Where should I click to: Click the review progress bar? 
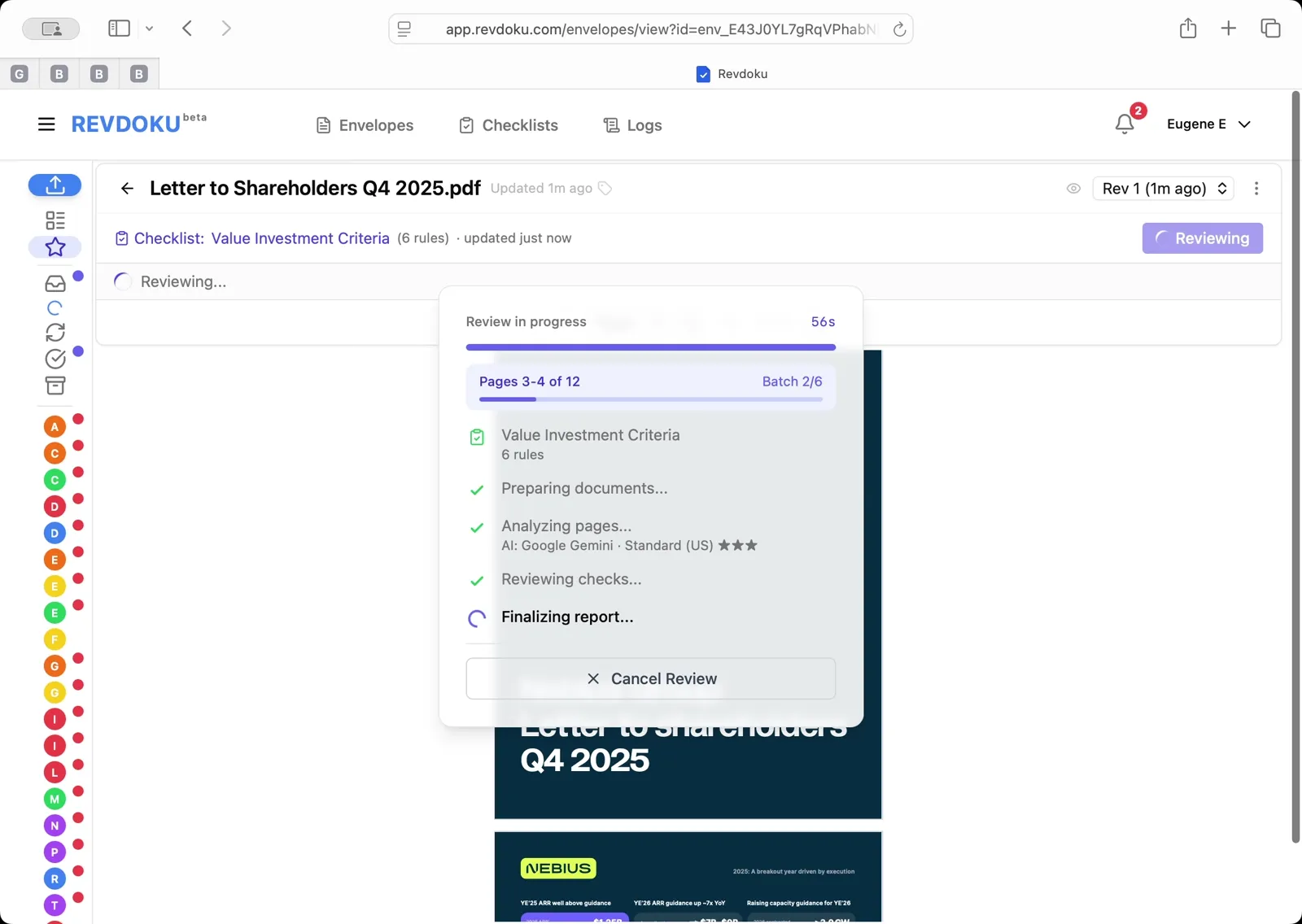point(651,346)
